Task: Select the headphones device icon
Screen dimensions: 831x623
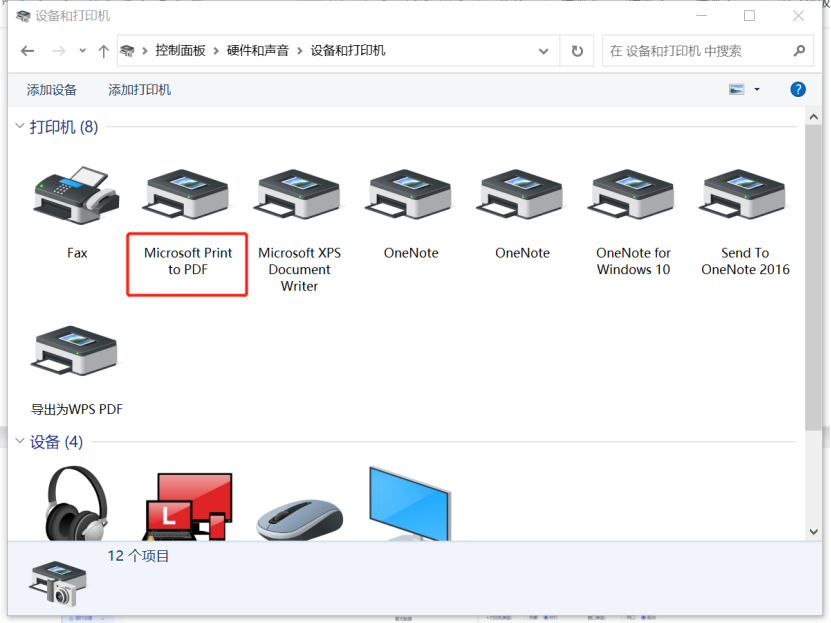Action: pos(77,503)
